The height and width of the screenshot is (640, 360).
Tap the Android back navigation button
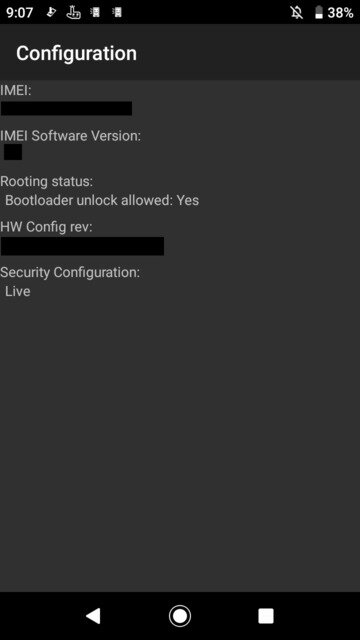(x=93, y=616)
